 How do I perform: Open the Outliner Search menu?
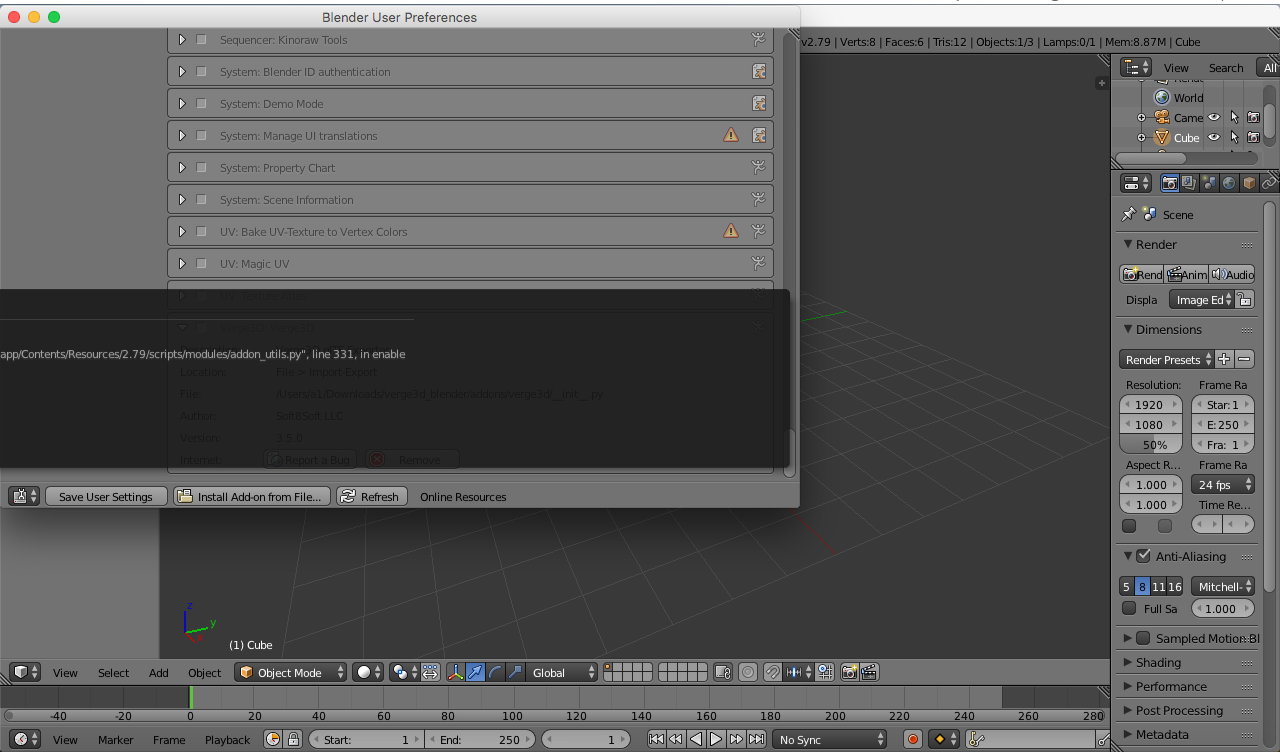point(1226,67)
